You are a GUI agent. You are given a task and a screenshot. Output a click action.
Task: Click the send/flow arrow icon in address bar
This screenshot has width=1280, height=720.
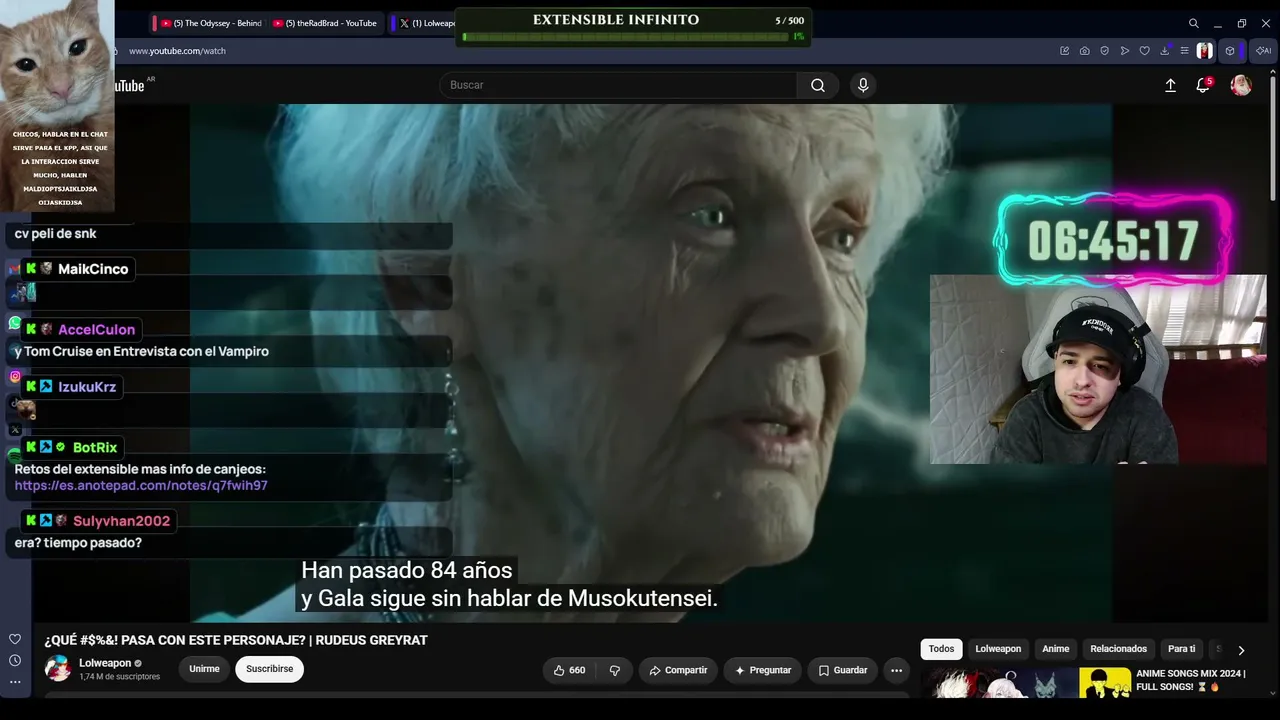(x=1124, y=51)
